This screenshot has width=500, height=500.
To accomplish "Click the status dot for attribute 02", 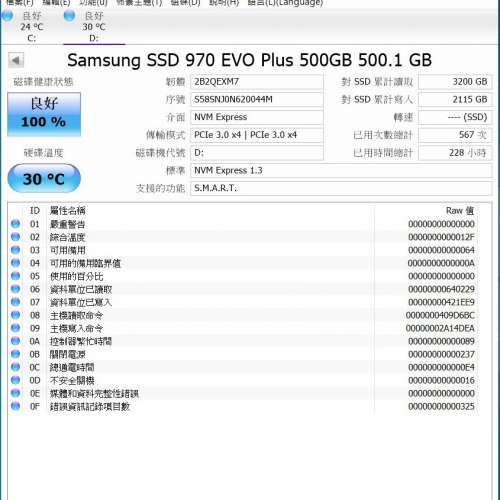I will click(15, 237).
